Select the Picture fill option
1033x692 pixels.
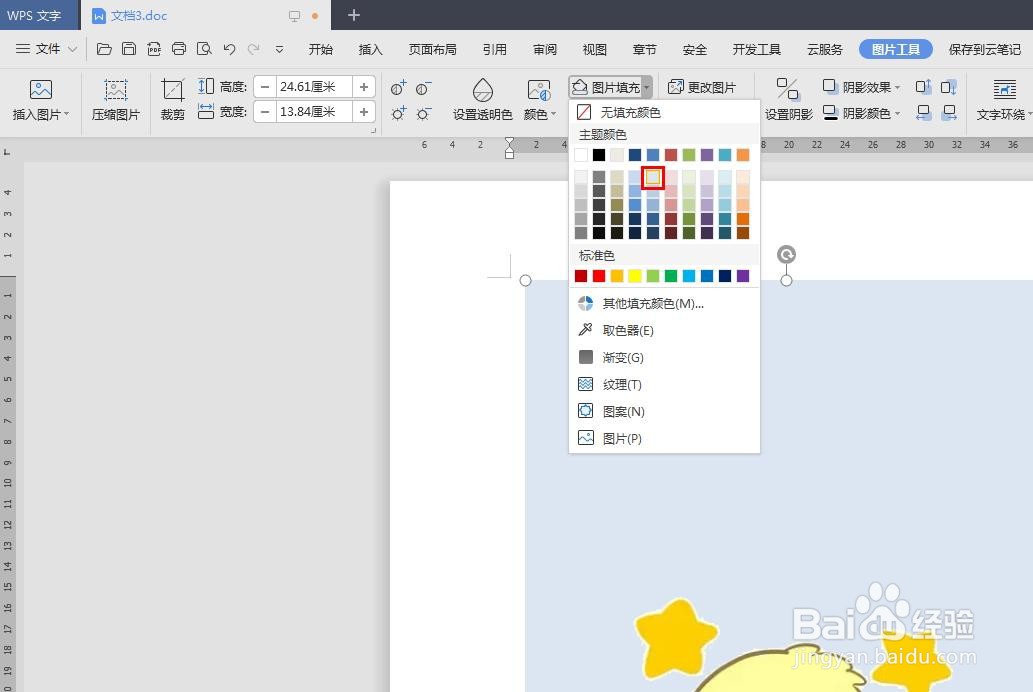[664, 438]
